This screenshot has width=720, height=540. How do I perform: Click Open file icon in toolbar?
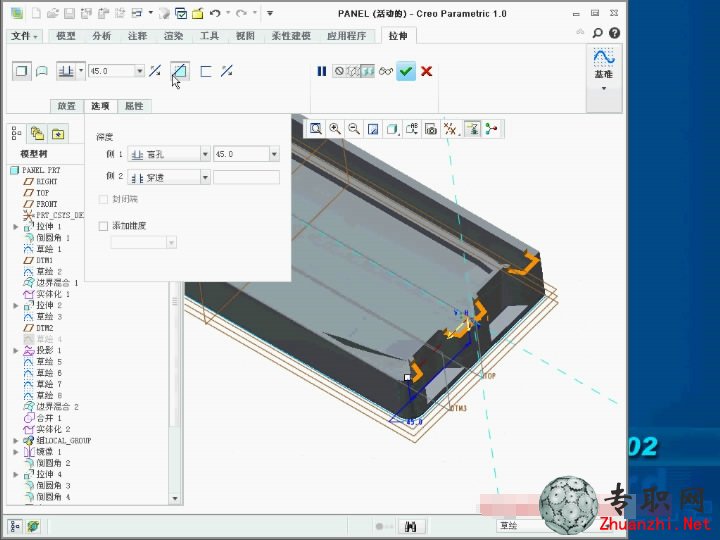point(52,14)
